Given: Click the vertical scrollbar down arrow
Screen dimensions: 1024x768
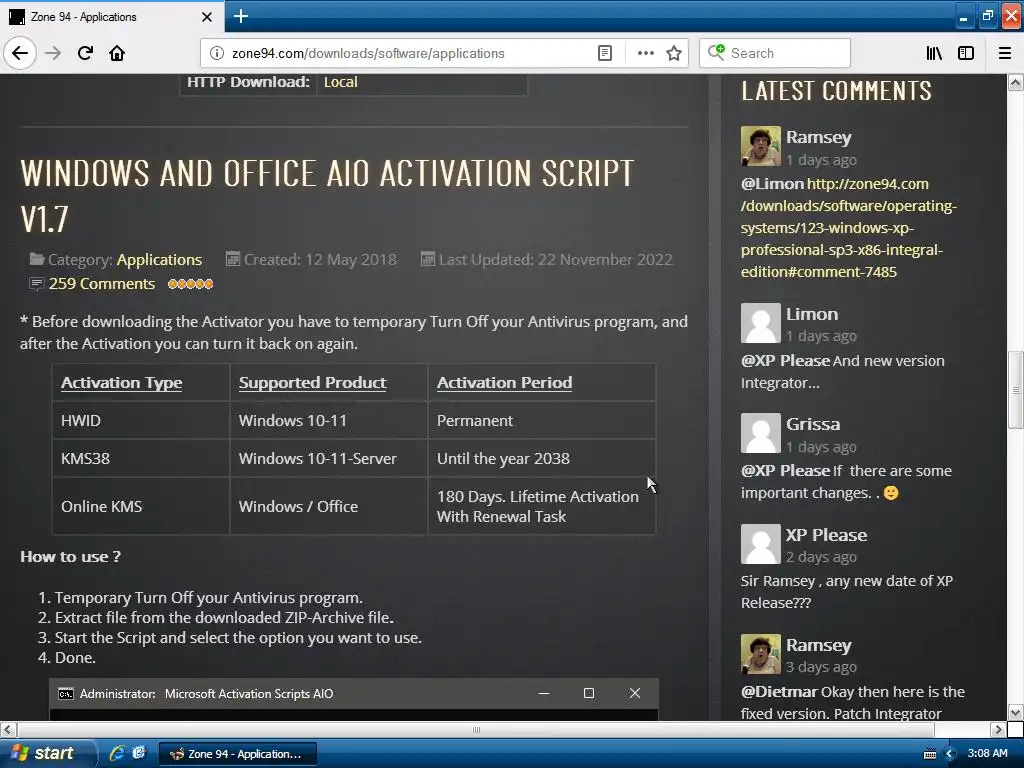Looking at the screenshot, I should click(1016, 712).
